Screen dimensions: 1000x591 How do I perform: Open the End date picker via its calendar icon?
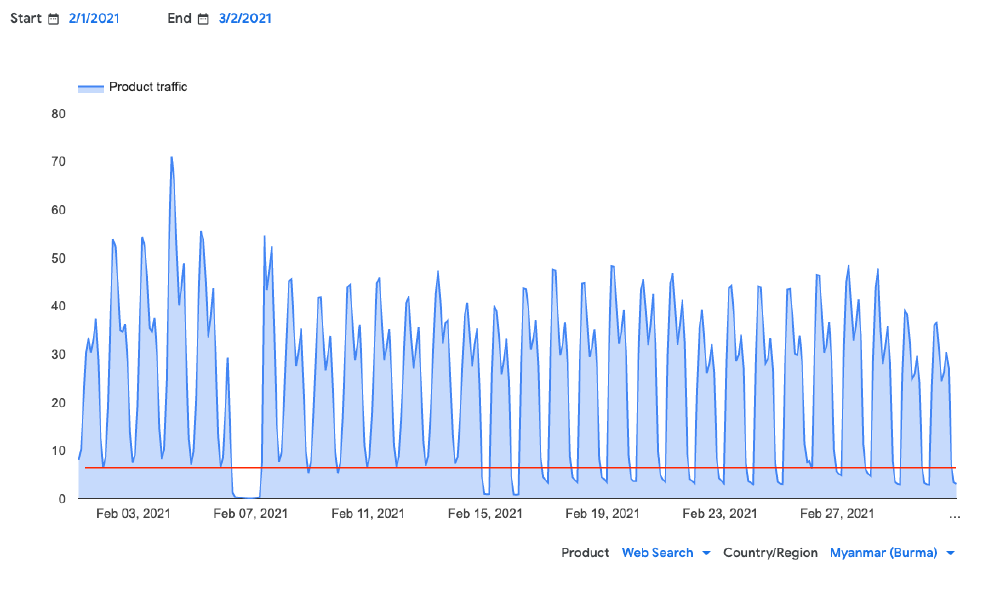(203, 18)
